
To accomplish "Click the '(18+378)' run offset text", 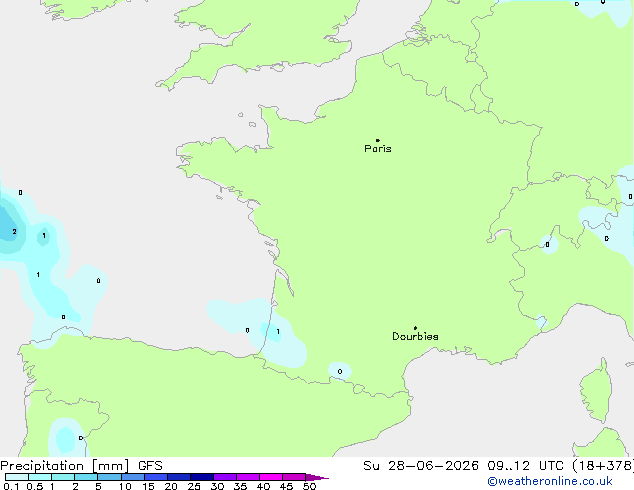I will click(x=603, y=466).
